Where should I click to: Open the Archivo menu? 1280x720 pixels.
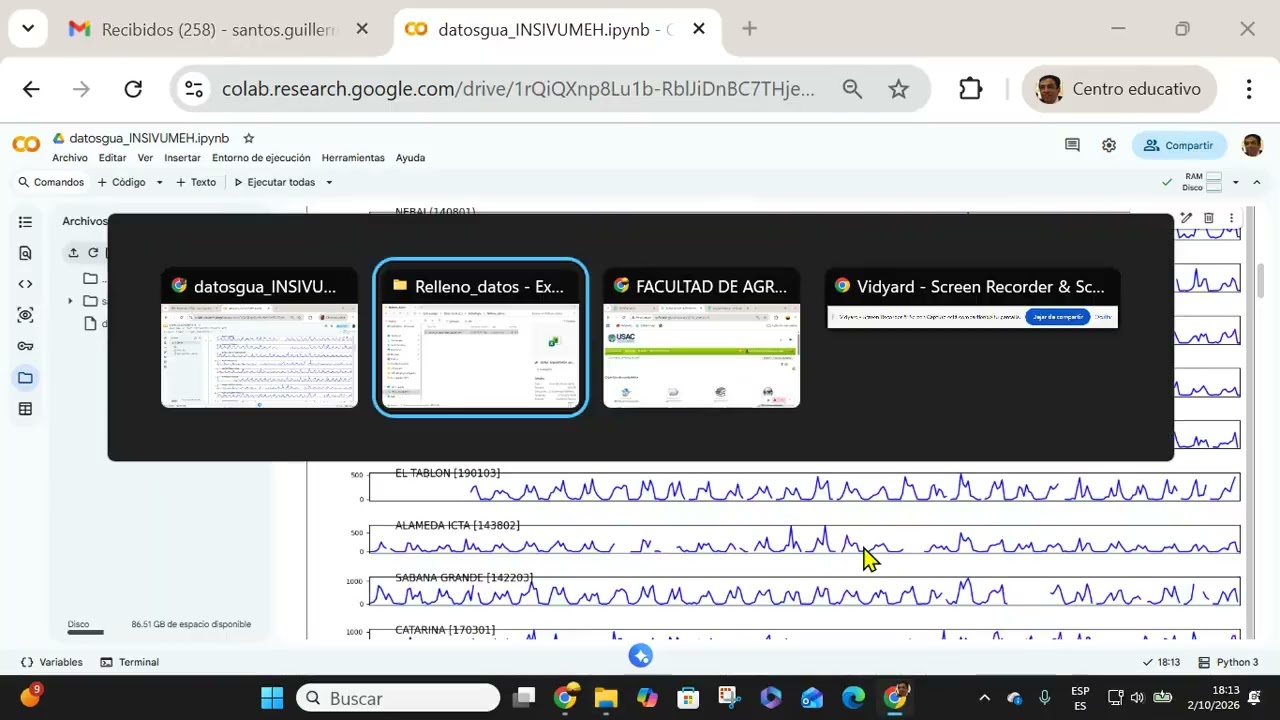pyautogui.click(x=70, y=158)
